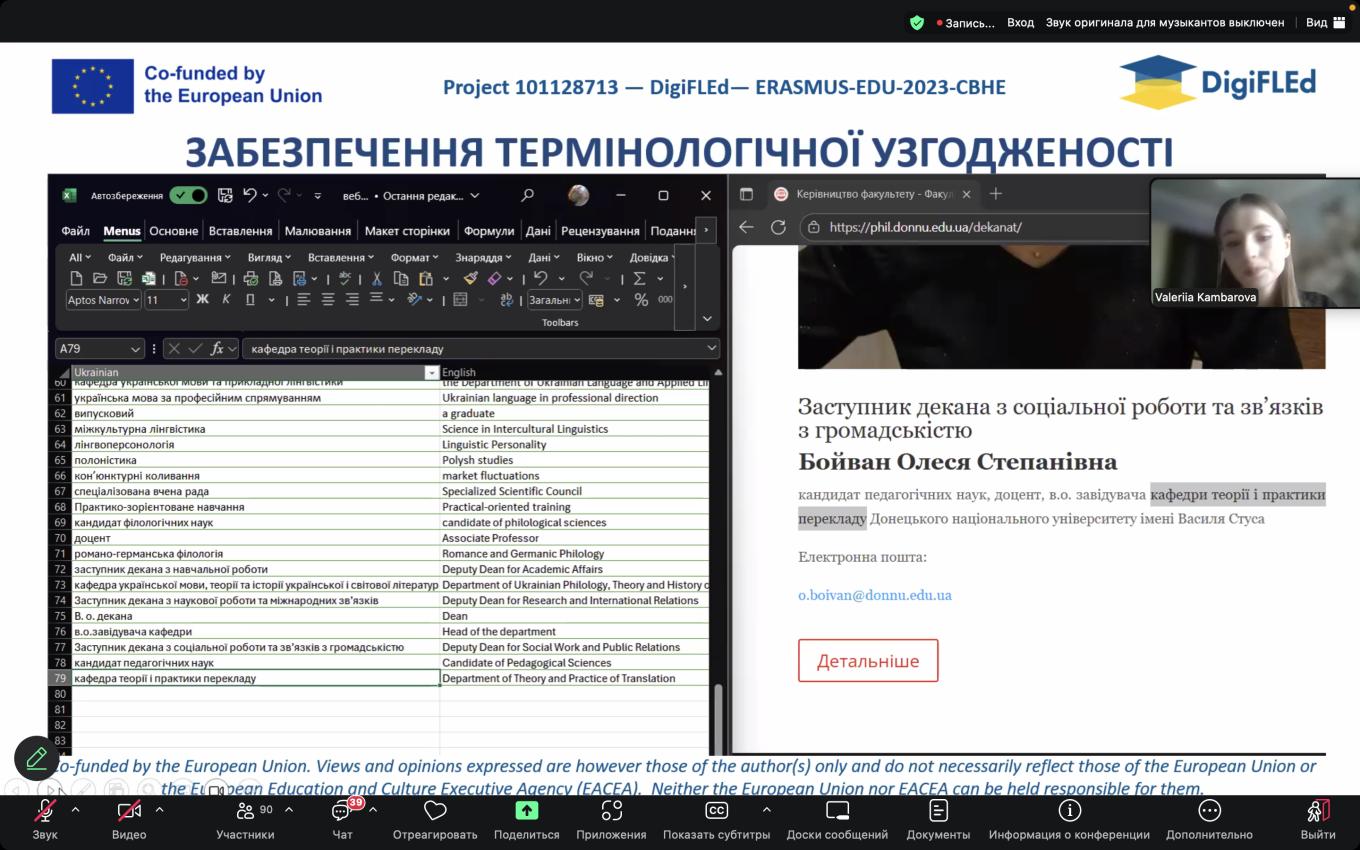Screen dimensions: 1360x850
Task: Click the Доски сообщений whiteboards icon
Action: [837, 811]
